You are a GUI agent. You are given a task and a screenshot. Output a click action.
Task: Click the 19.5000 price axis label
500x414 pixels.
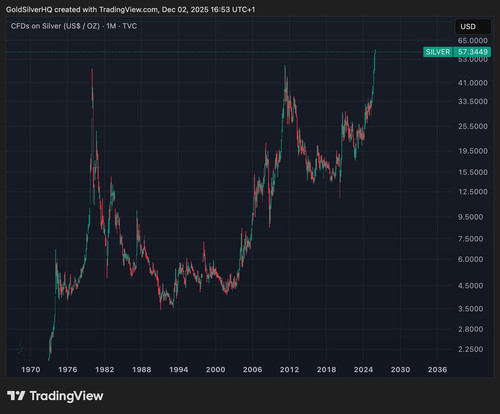pos(473,151)
